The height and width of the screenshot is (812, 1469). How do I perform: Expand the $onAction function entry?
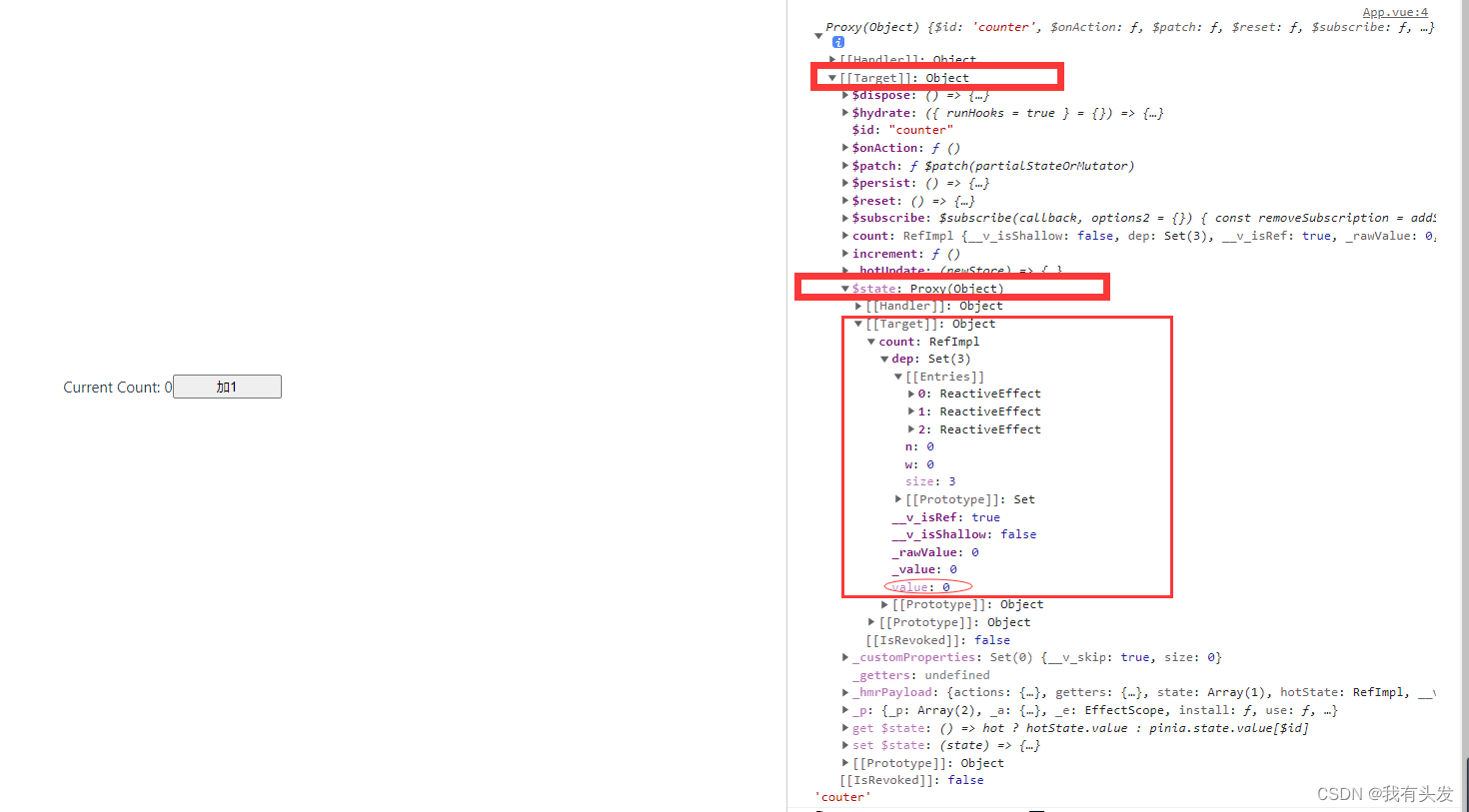(845, 148)
